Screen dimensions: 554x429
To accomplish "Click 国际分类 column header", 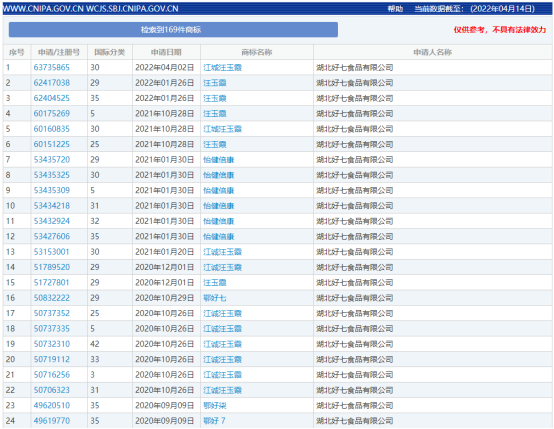I will pyautogui.click(x=110, y=52).
